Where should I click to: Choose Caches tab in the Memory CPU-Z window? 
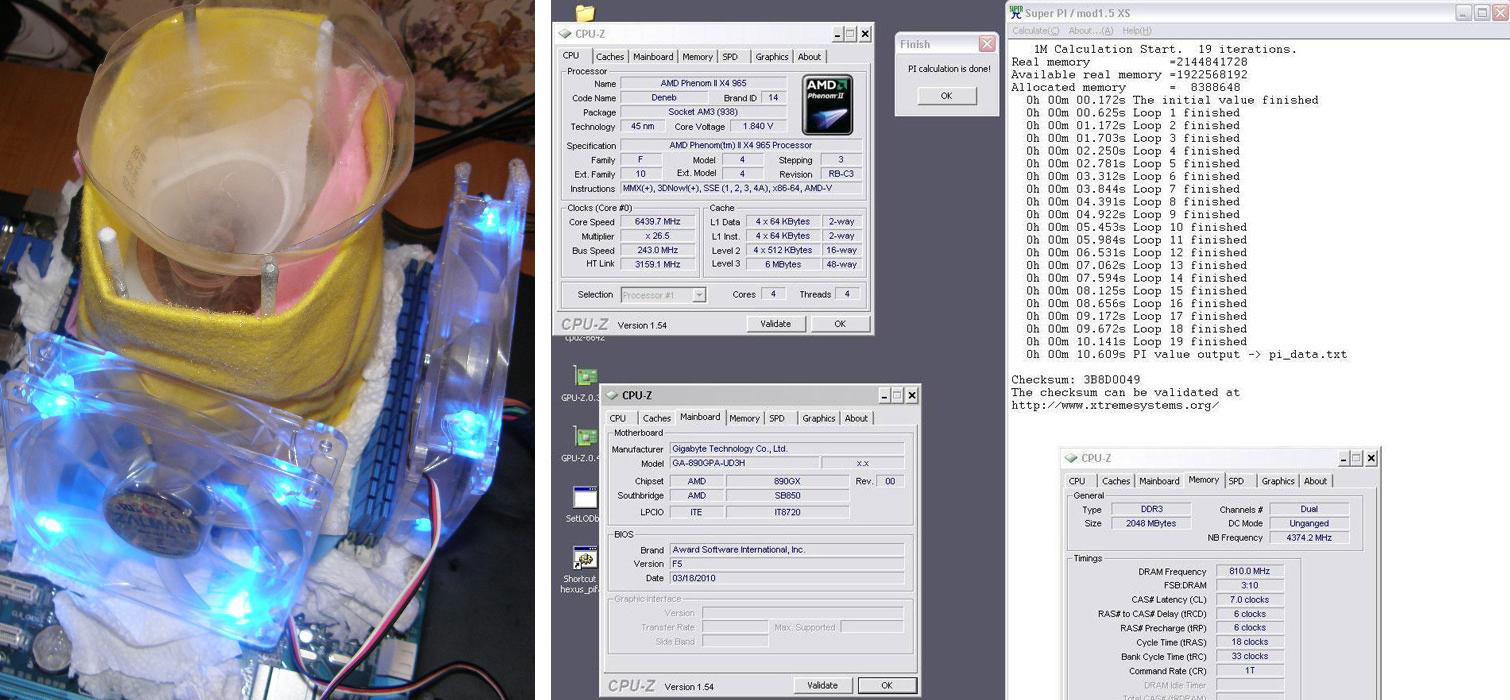pyautogui.click(x=1116, y=481)
